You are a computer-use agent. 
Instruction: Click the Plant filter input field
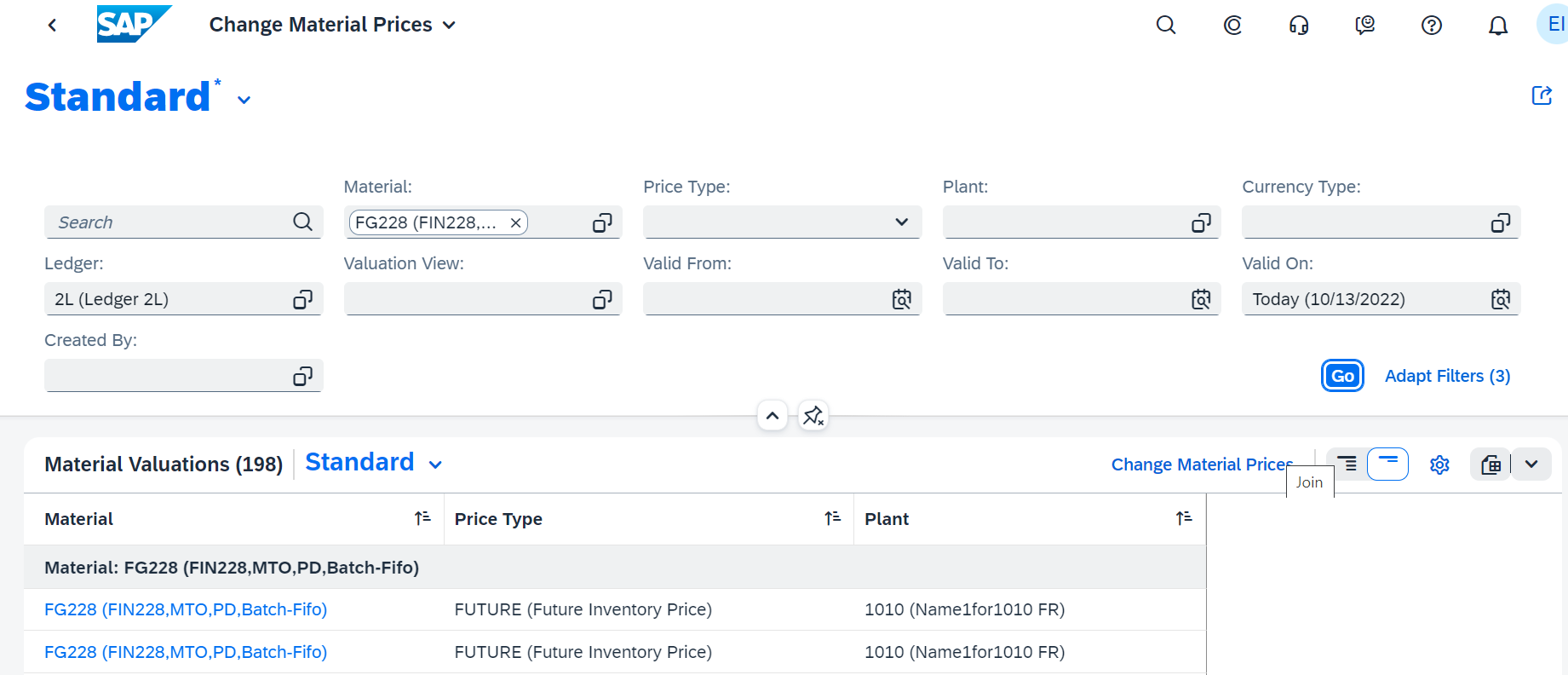point(1082,222)
